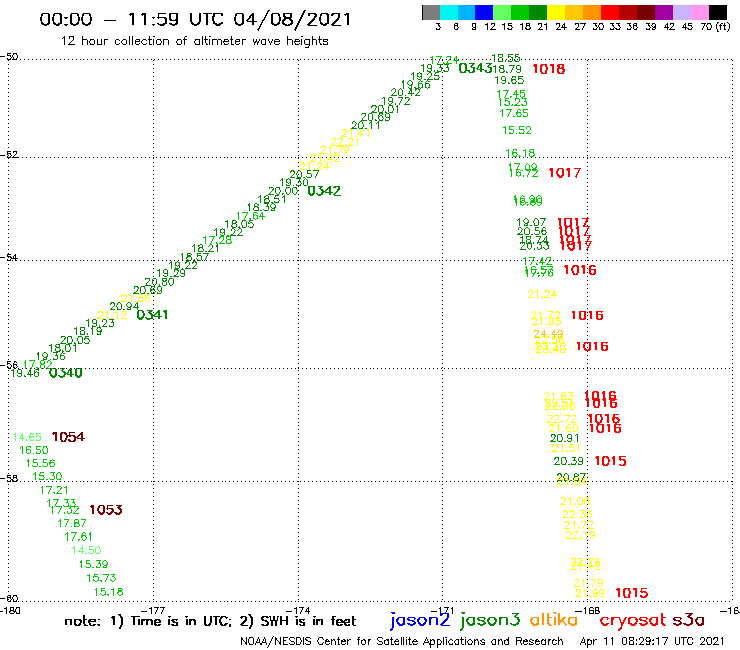The image size is (740, 650).
Task: Click the longitude axis label -174
Action: [x=298, y=611]
